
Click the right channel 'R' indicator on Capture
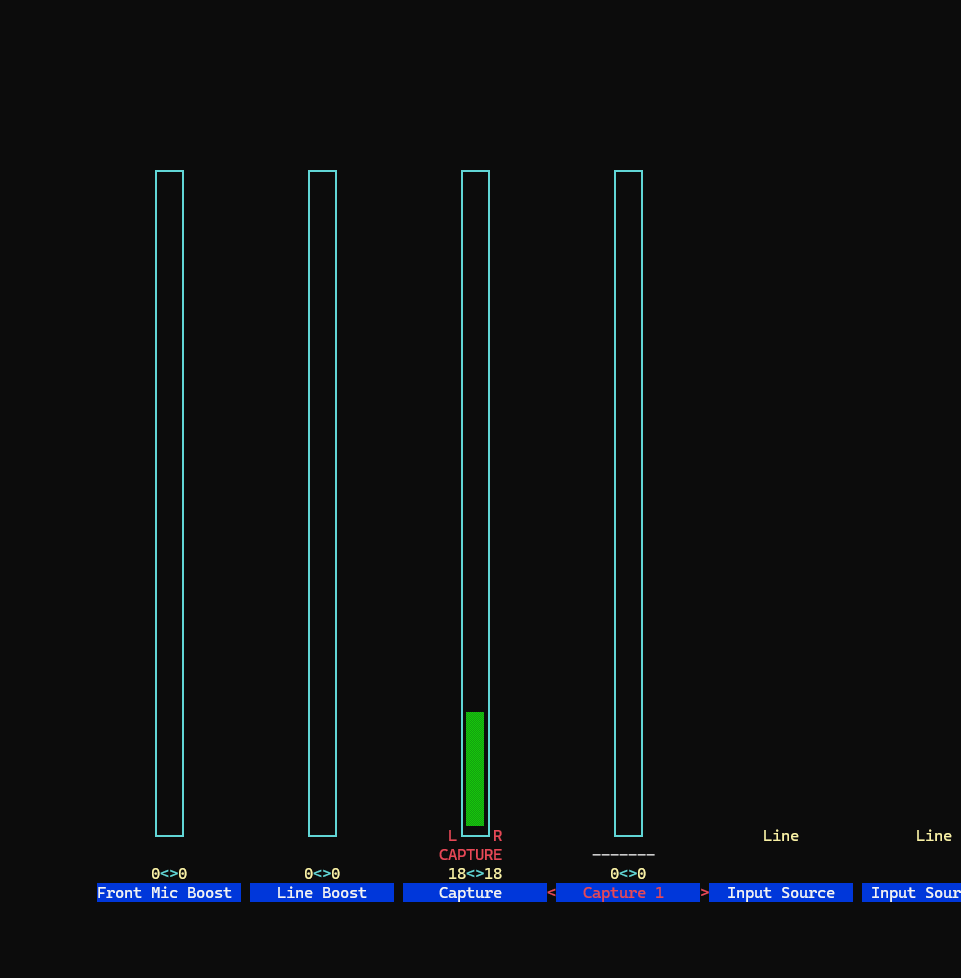(497, 835)
